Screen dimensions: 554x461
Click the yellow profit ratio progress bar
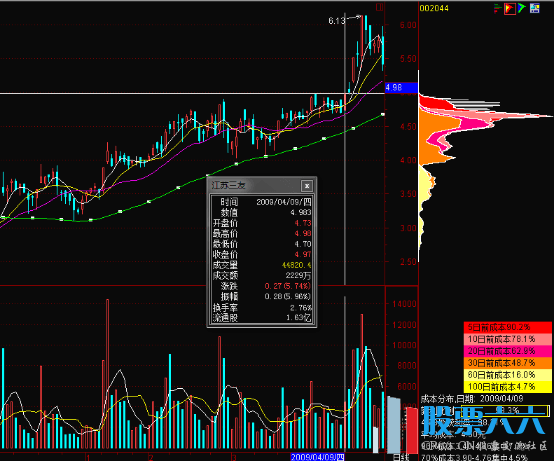click(505, 410)
